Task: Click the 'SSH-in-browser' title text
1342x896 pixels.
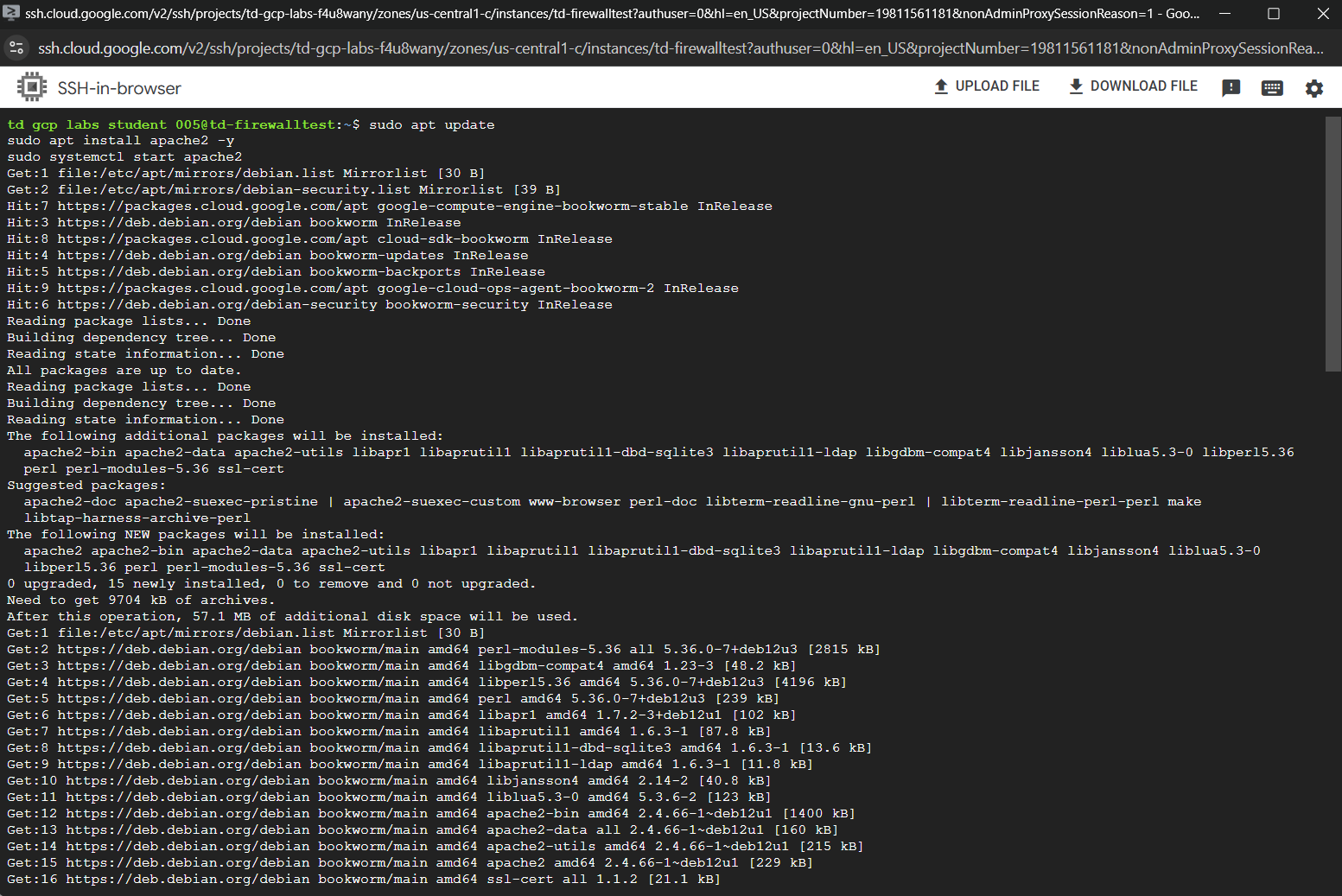Action: point(119,88)
